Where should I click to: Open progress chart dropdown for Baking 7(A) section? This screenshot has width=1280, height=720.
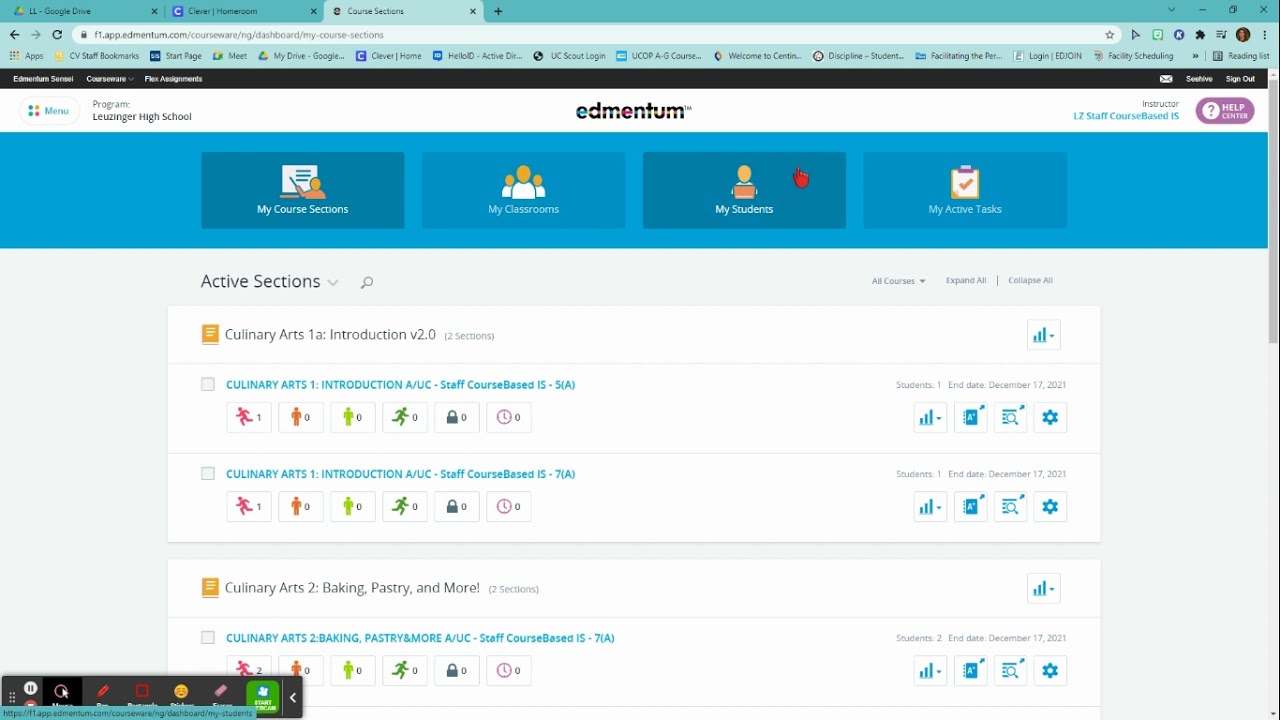click(930, 670)
